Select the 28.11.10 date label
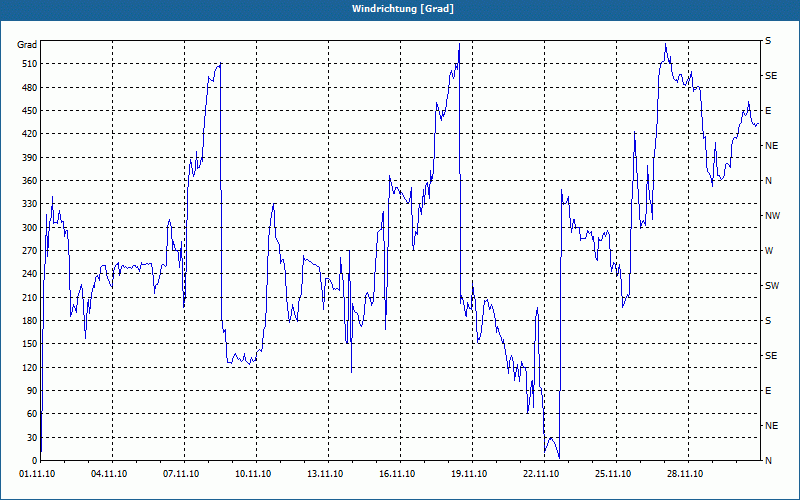Viewport: 800px width, 500px height. 685,474
